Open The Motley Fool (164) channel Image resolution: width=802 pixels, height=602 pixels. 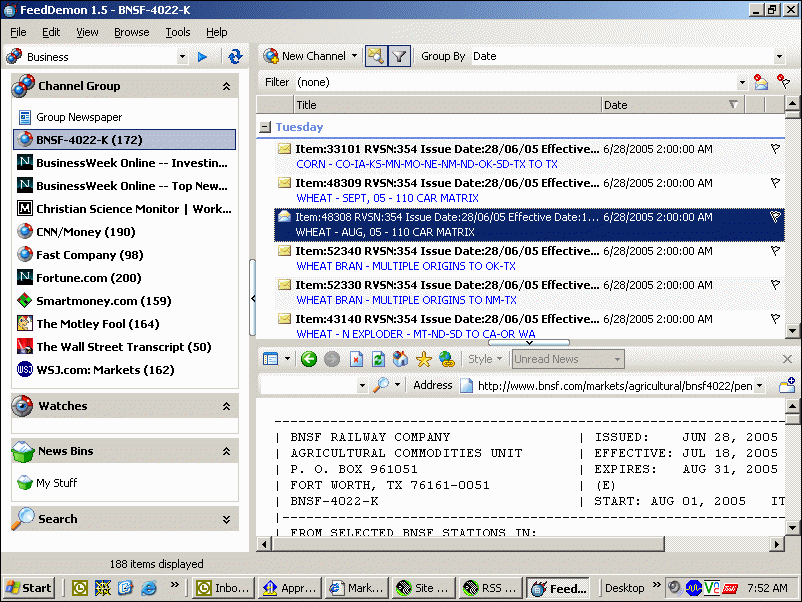98,324
